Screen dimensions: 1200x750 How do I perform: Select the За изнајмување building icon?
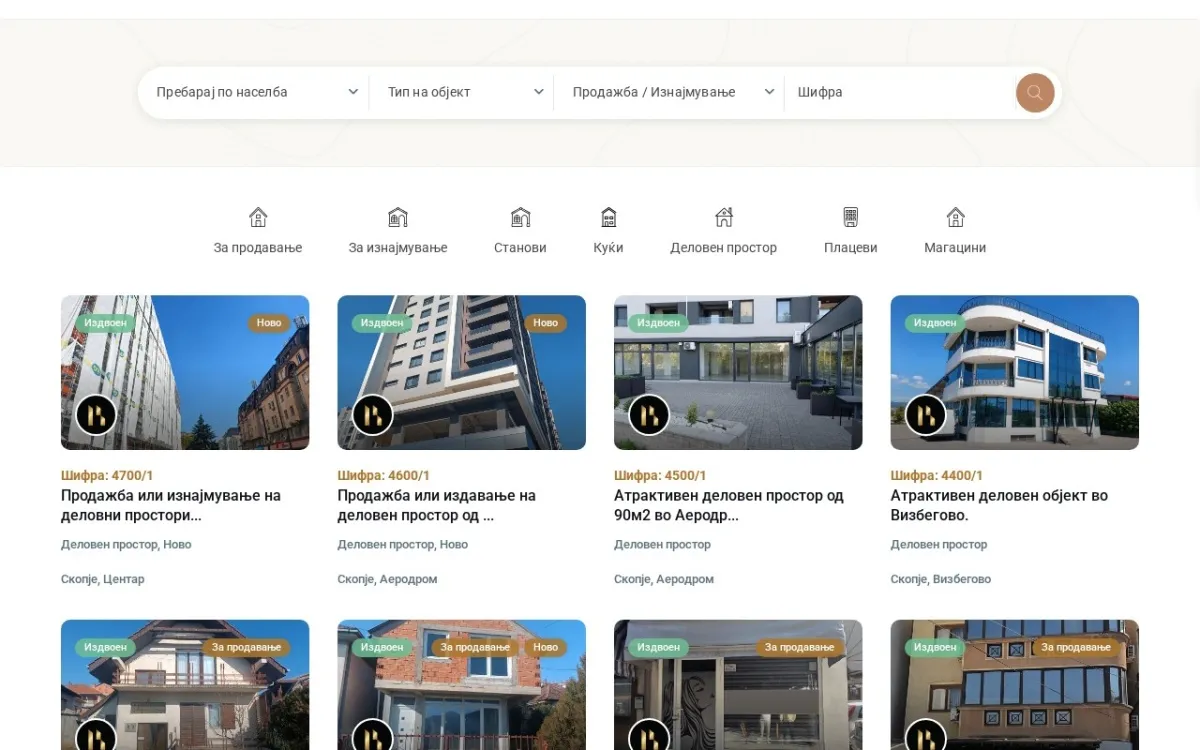click(x=398, y=217)
